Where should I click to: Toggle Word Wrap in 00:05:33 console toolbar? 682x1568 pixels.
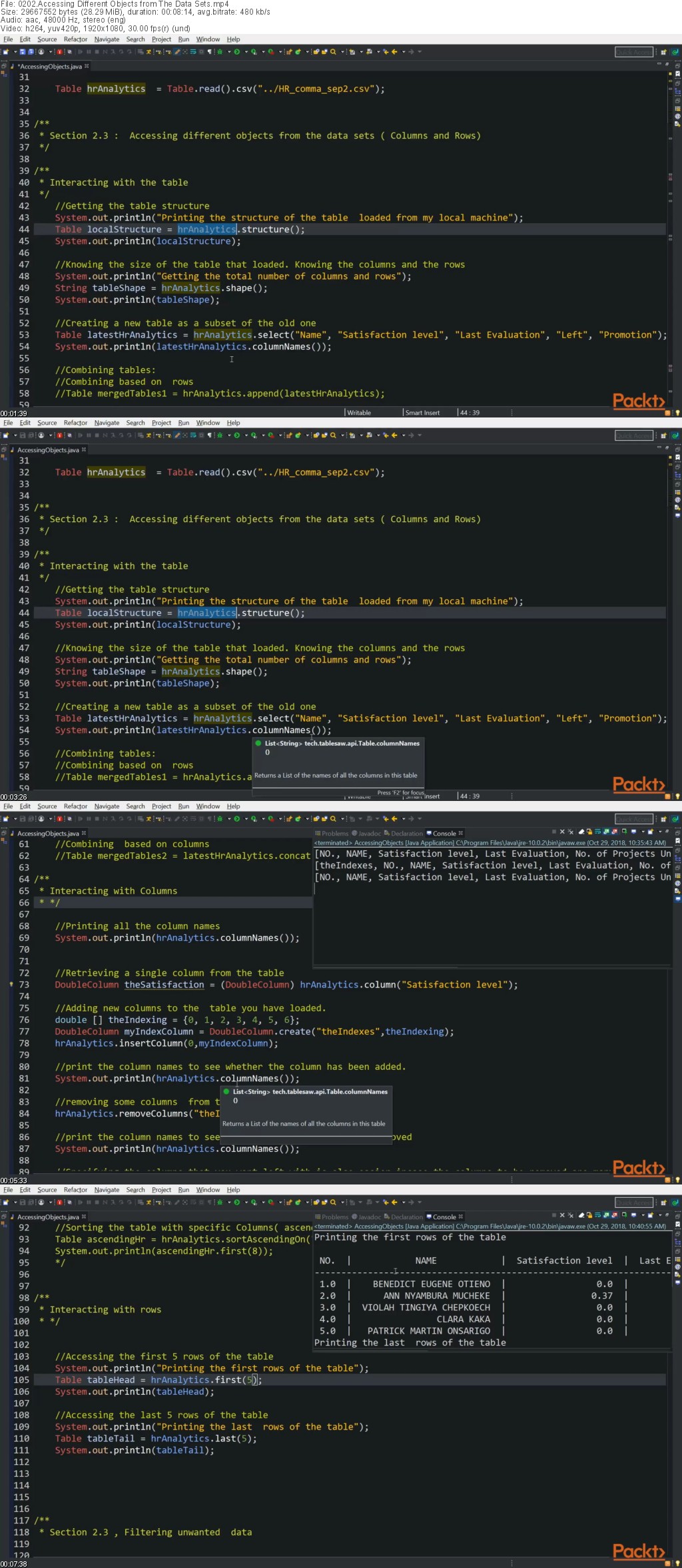[x=597, y=832]
